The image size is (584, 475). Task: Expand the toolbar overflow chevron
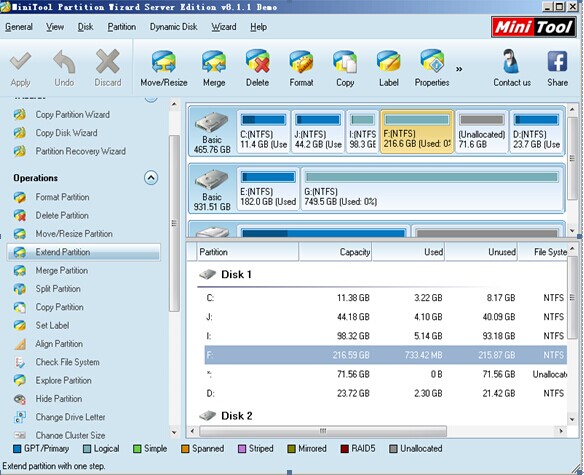[459, 69]
